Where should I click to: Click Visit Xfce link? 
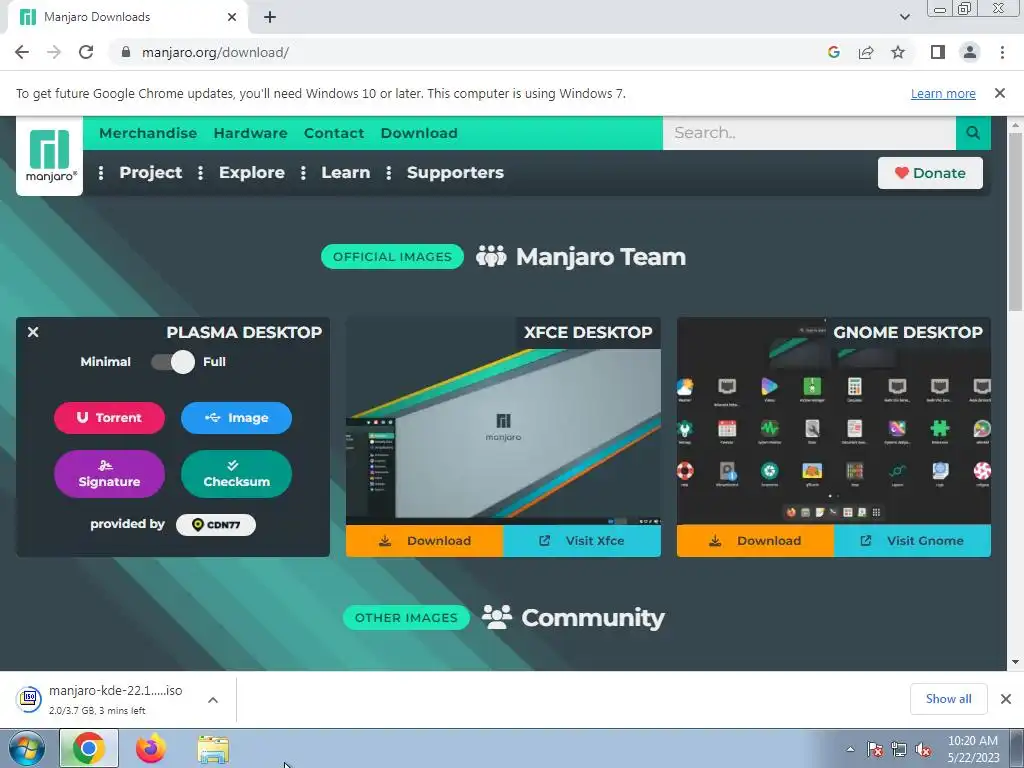[x=582, y=541]
